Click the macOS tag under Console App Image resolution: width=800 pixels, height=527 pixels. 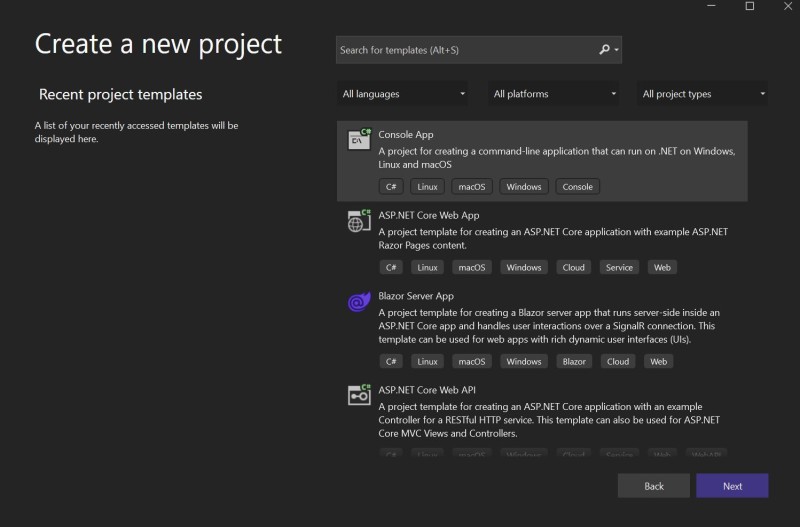click(x=471, y=187)
